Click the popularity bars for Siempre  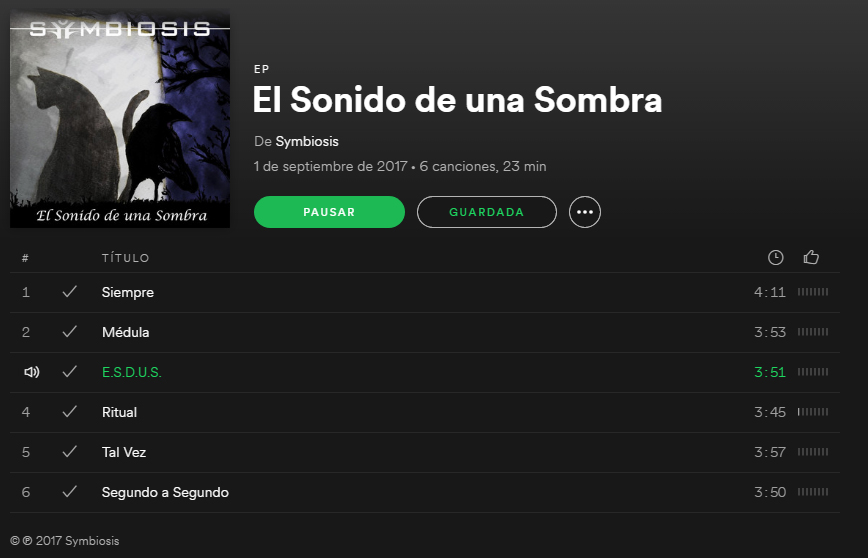[813, 292]
